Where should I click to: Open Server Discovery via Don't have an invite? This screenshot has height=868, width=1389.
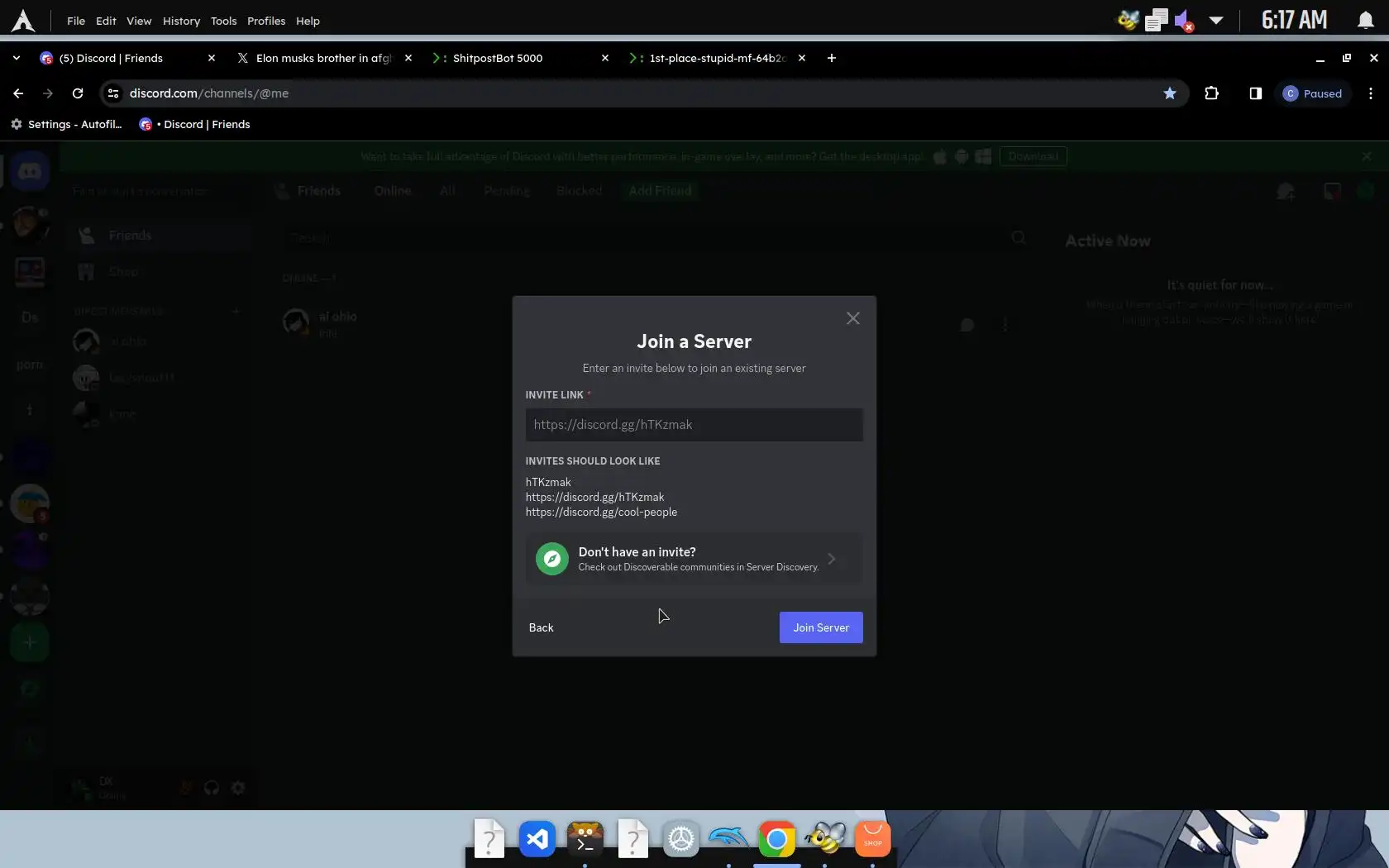694,559
